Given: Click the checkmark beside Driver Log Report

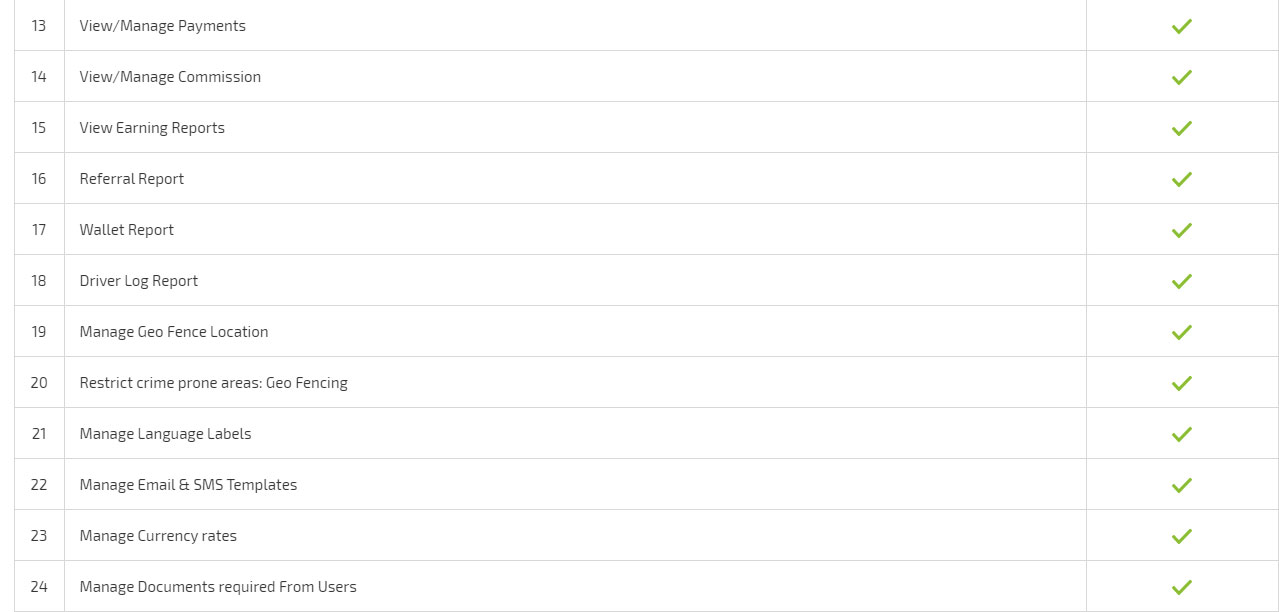Looking at the screenshot, I should point(1182,281).
